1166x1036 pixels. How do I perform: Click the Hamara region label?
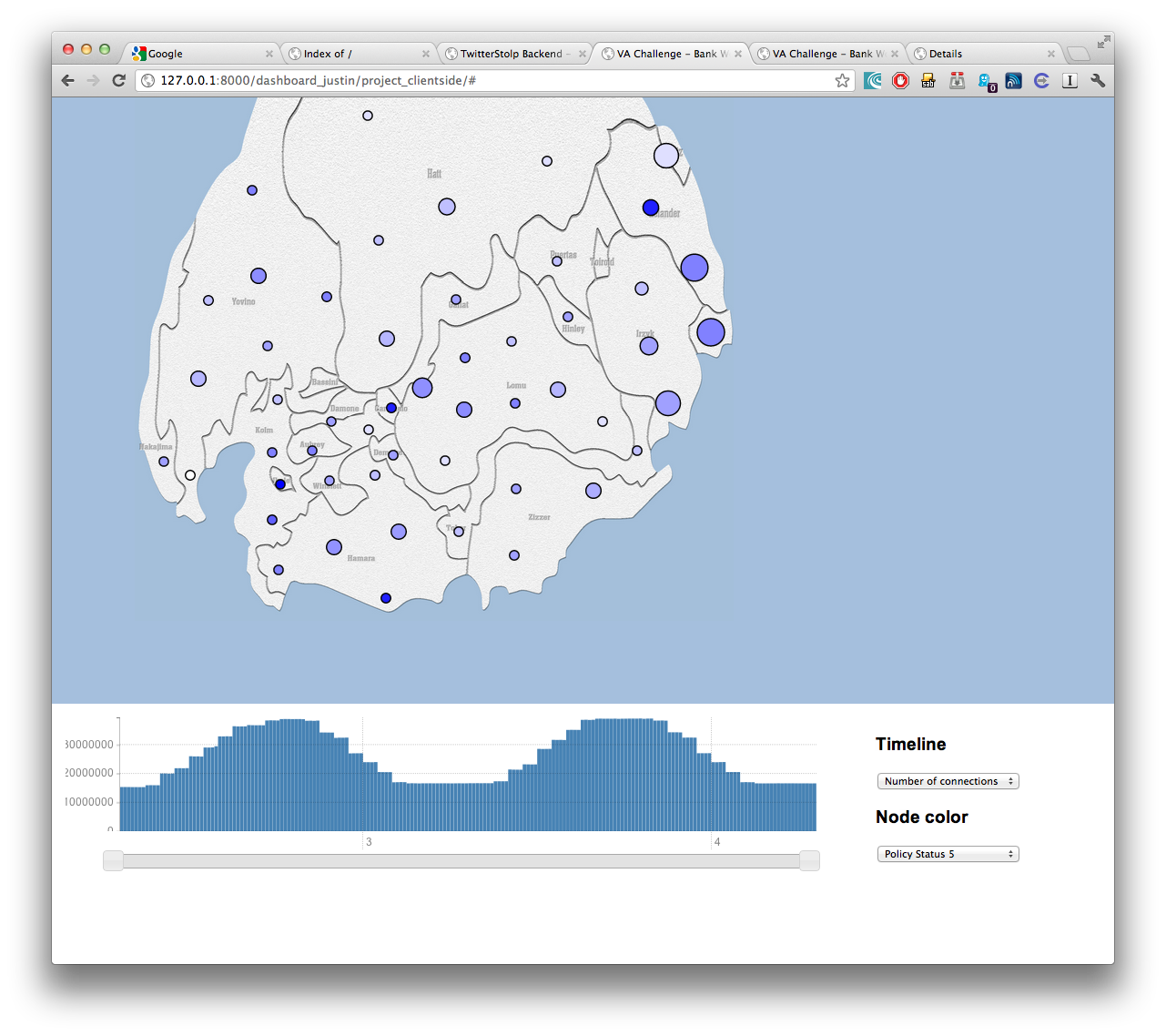coord(361,558)
